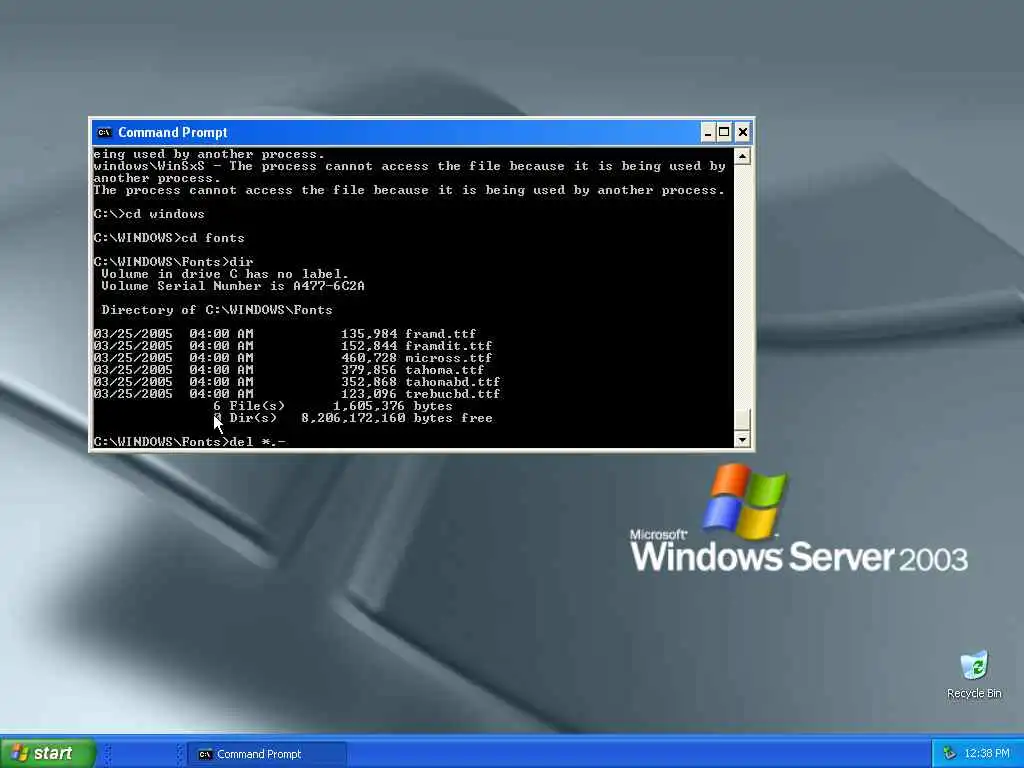This screenshot has width=1024, height=768.
Task: Click the Command Prompt scrollbar thumb
Action: (742, 419)
